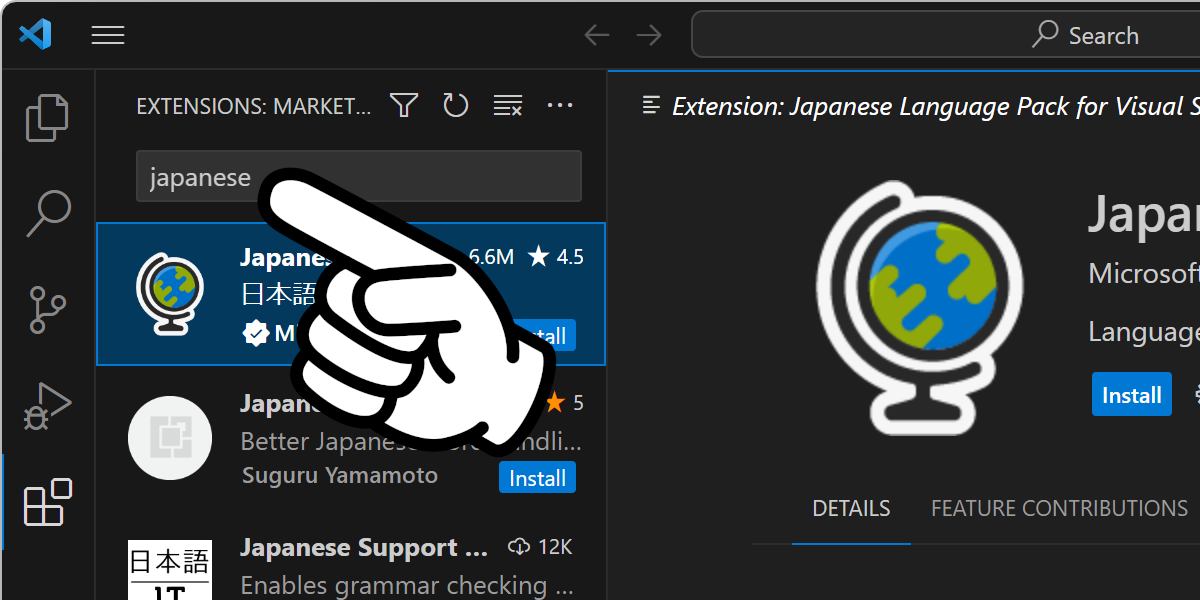Clear extensions search results
The image size is (1200, 600).
(508, 105)
